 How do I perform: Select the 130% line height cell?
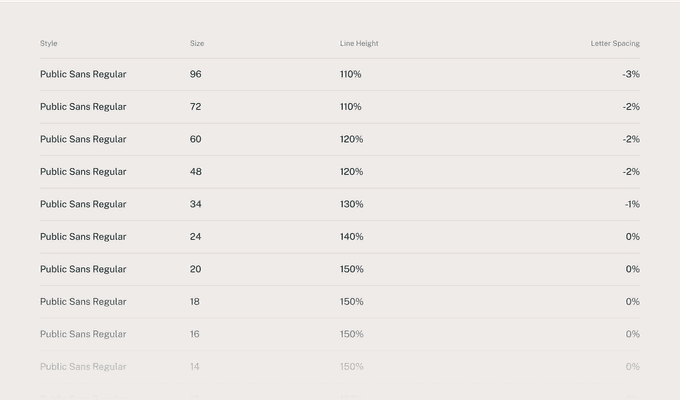352,204
